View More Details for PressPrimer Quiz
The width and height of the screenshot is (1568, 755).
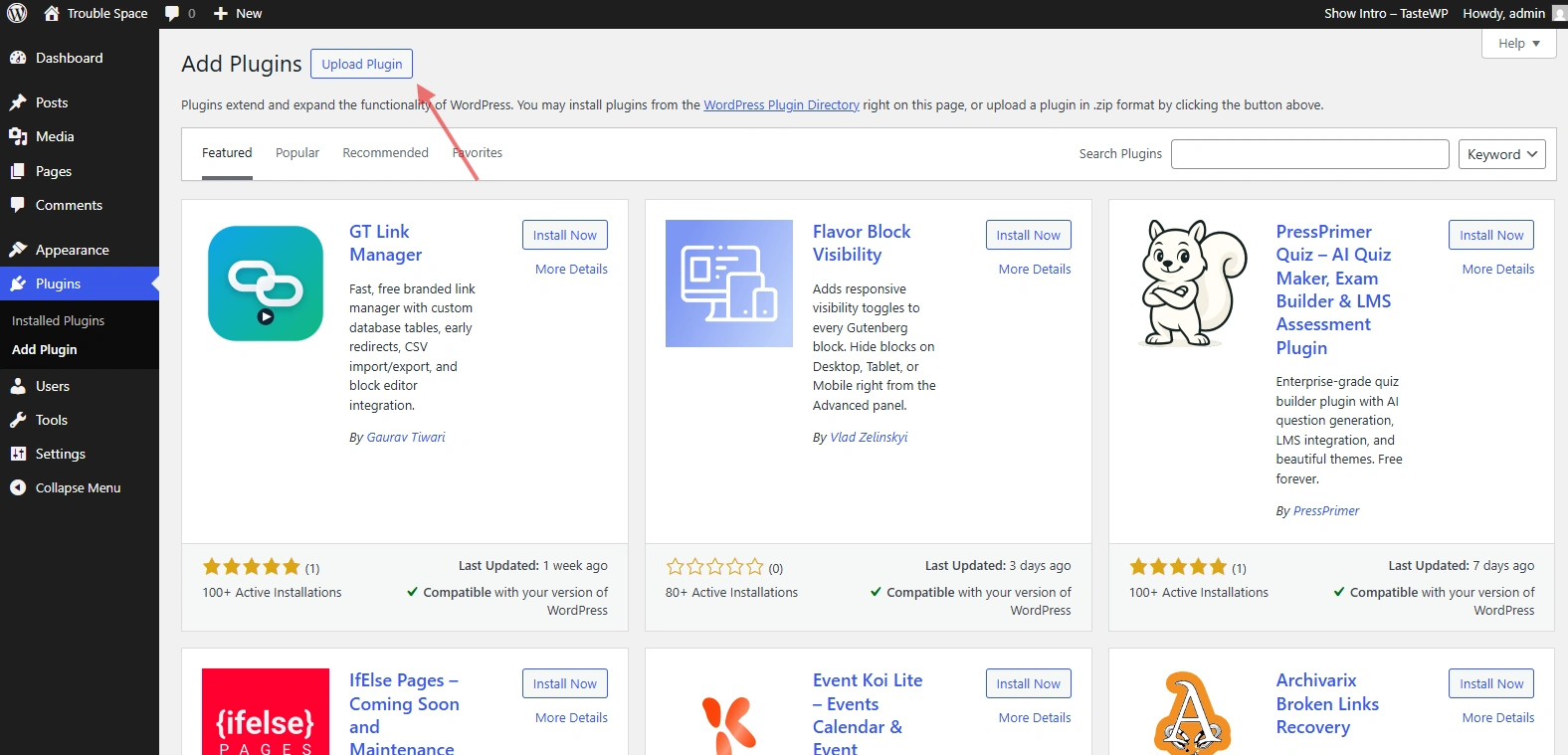pos(1498,270)
